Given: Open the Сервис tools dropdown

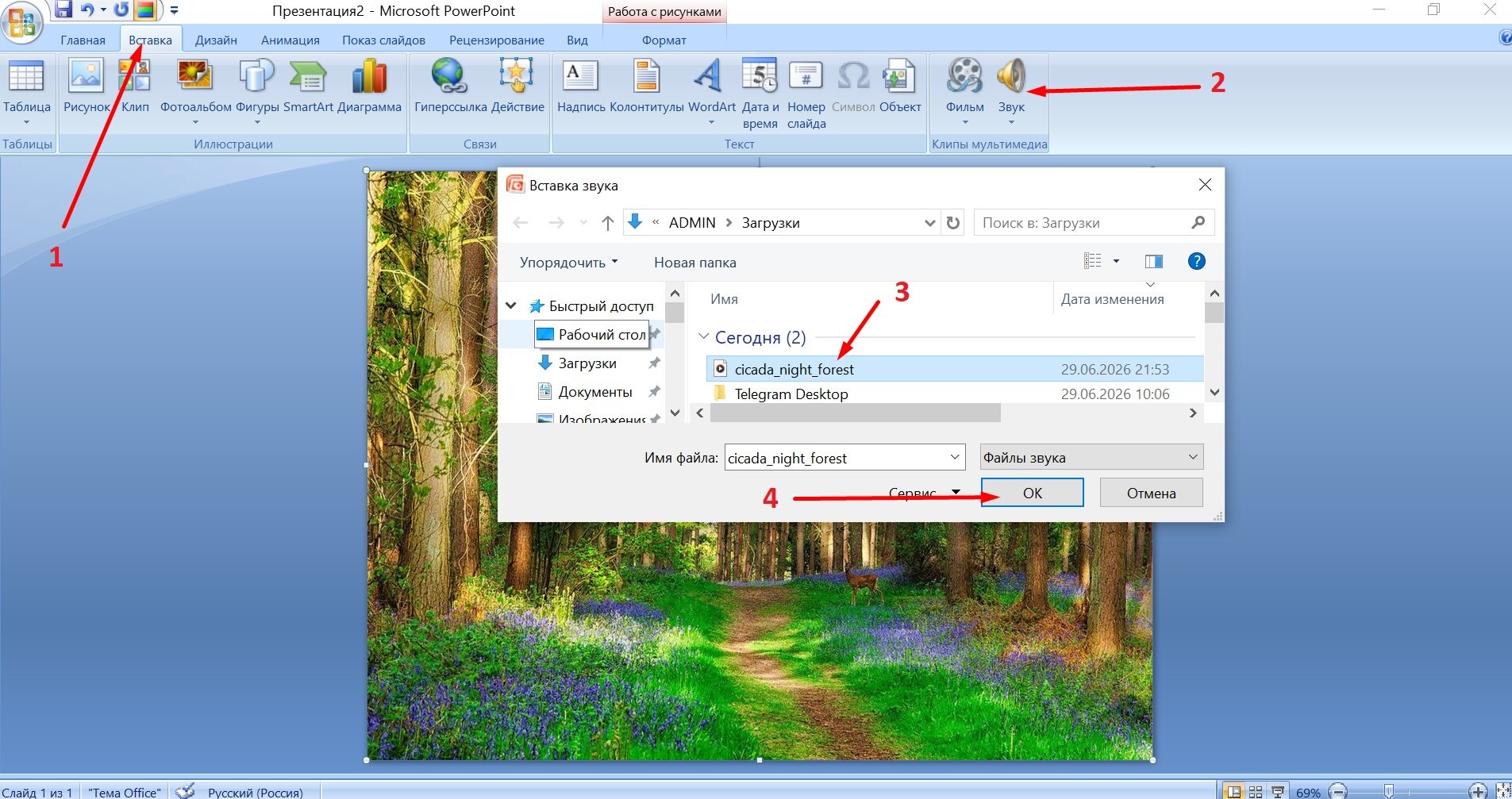Looking at the screenshot, I should point(925,493).
